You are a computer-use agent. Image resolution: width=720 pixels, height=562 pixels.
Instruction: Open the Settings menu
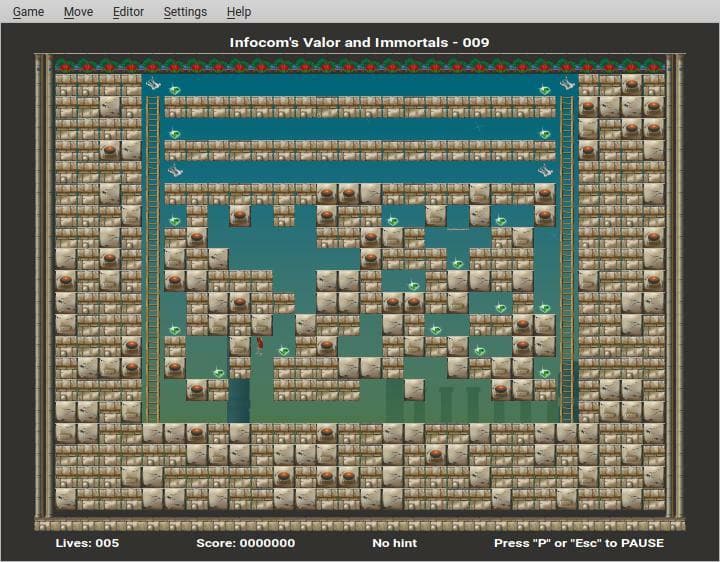(x=185, y=11)
